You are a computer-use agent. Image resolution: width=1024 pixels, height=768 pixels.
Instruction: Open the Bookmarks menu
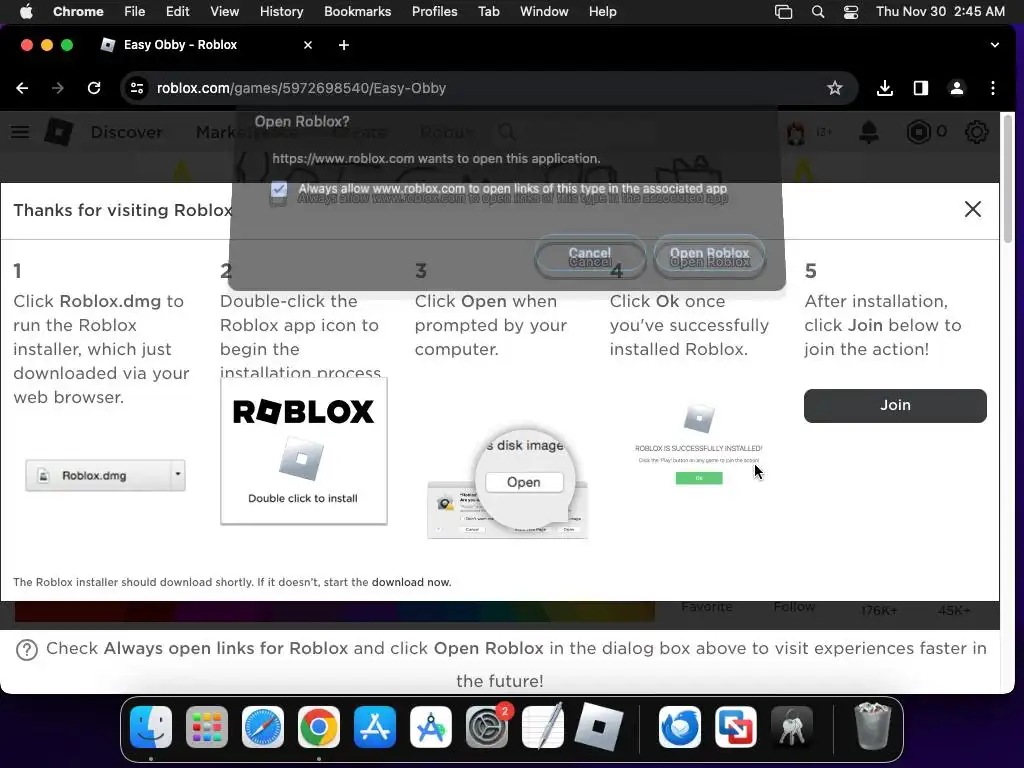click(357, 11)
